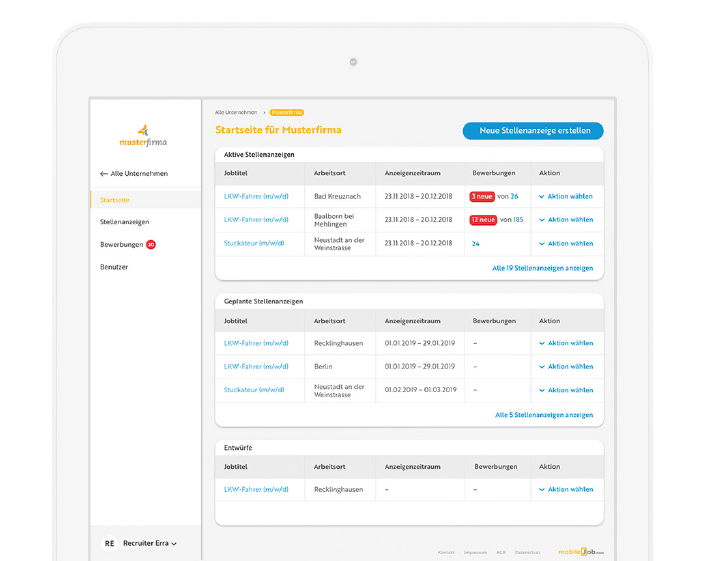Screen dimensions: 706x561
Task: Click the Musterfirma breadcrumb tag
Action: click(287, 113)
